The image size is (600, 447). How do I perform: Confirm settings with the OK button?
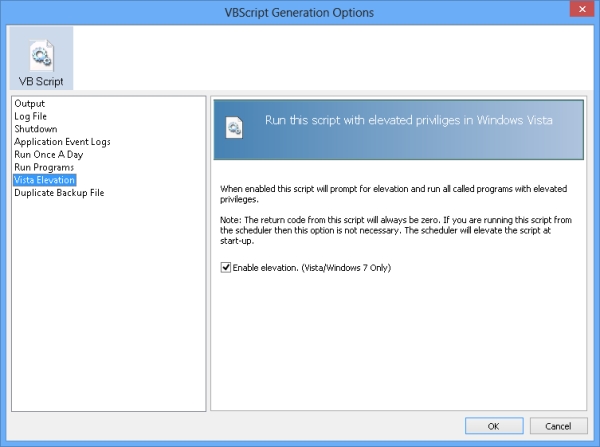(494, 426)
